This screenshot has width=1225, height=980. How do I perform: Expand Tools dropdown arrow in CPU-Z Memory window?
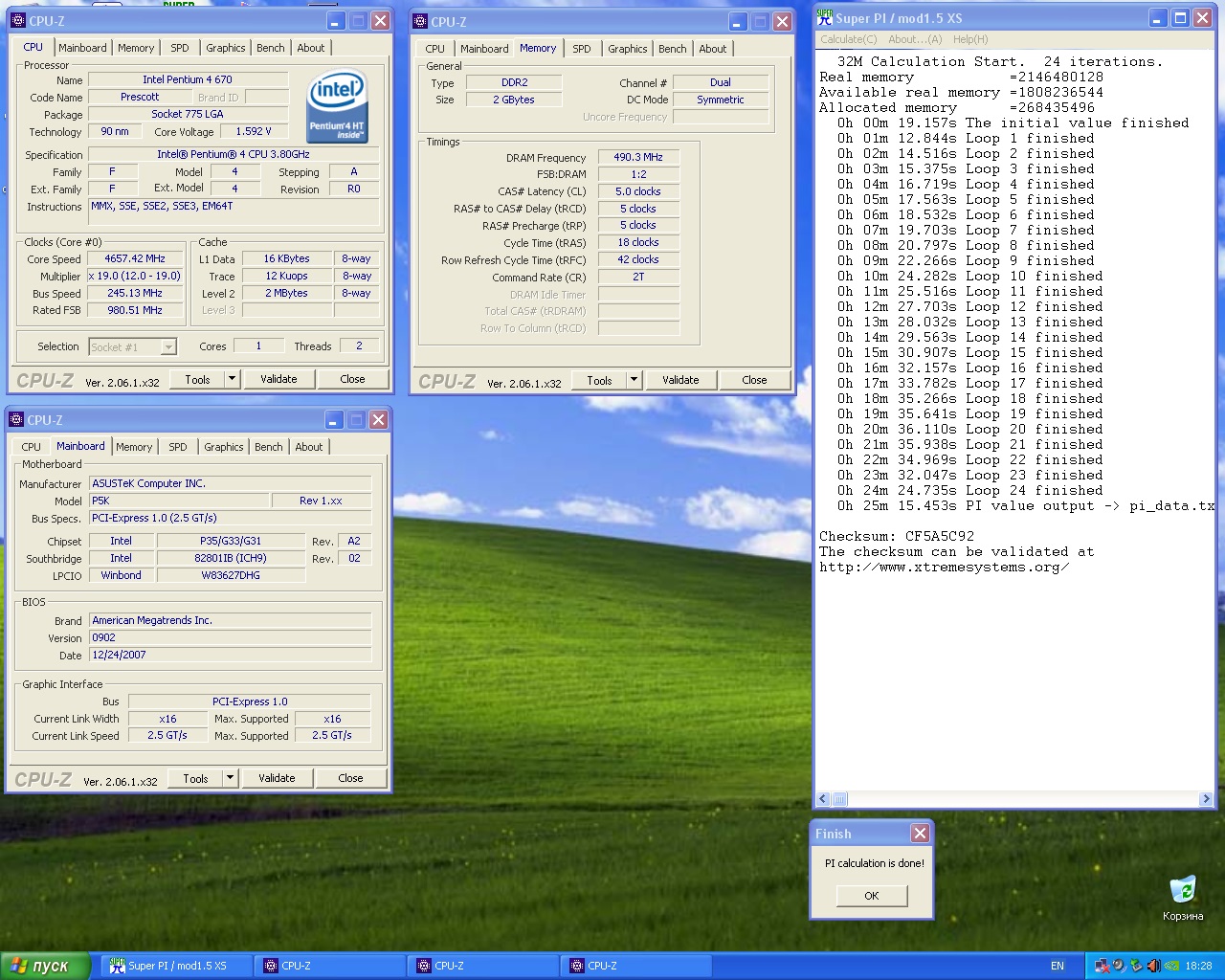pyautogui.click(x=634, y=380)
